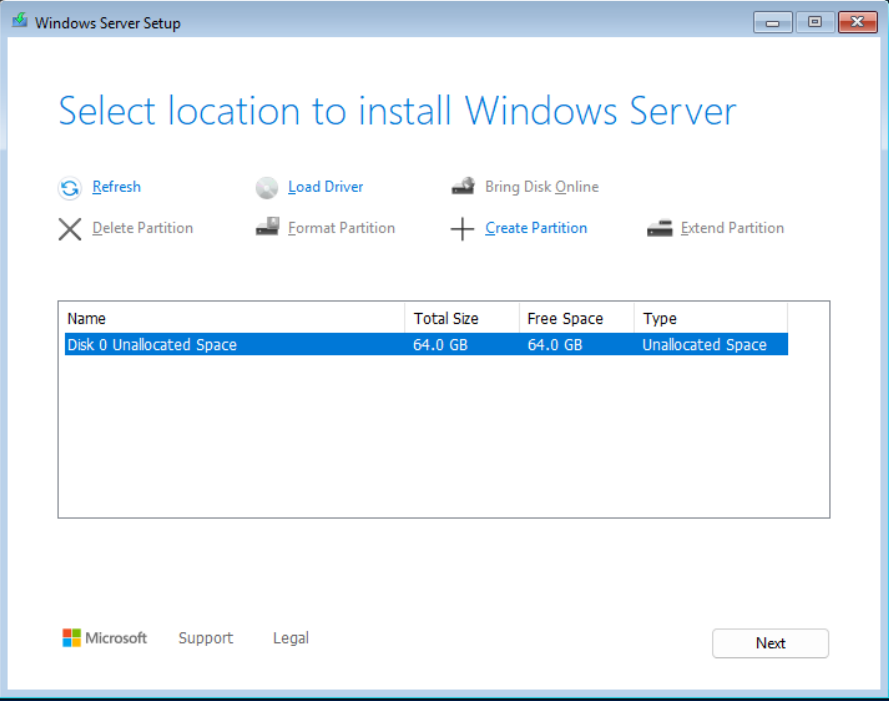
Task: Click the Total Size column header
Action: tap(446, 319)
